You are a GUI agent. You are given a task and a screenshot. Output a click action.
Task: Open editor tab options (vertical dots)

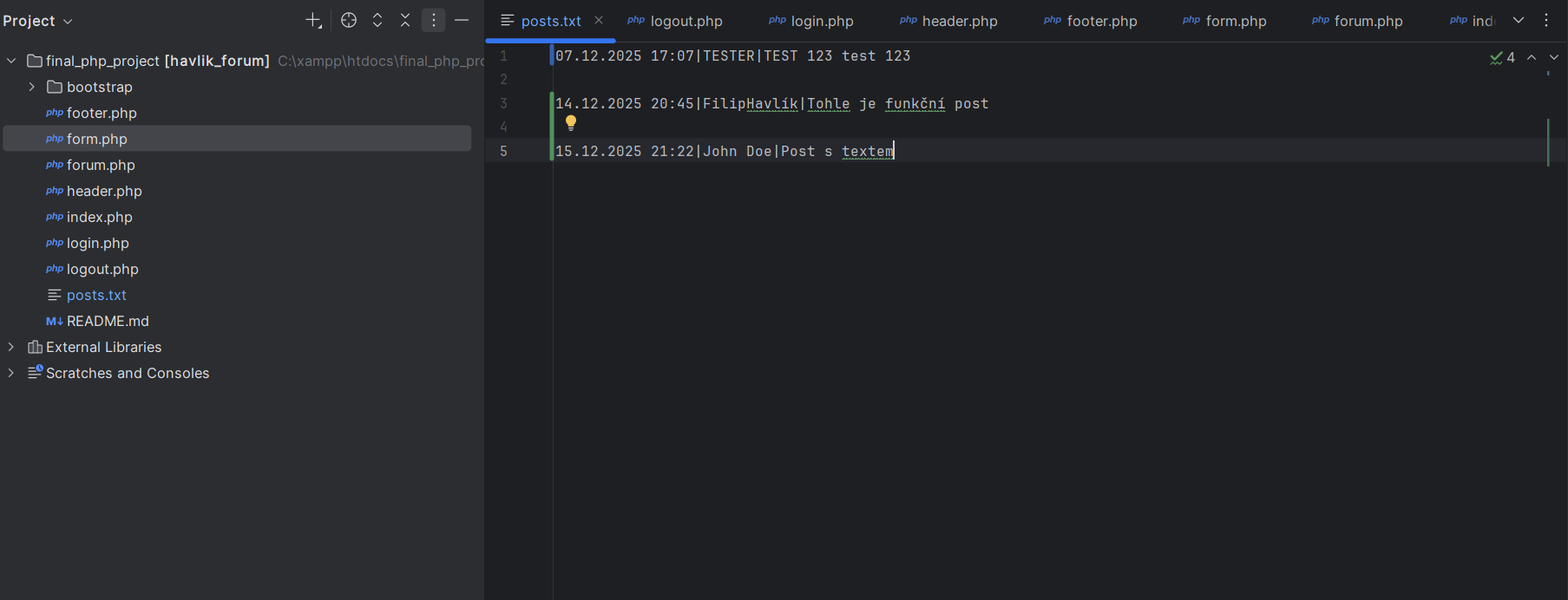click(1546, 20)
